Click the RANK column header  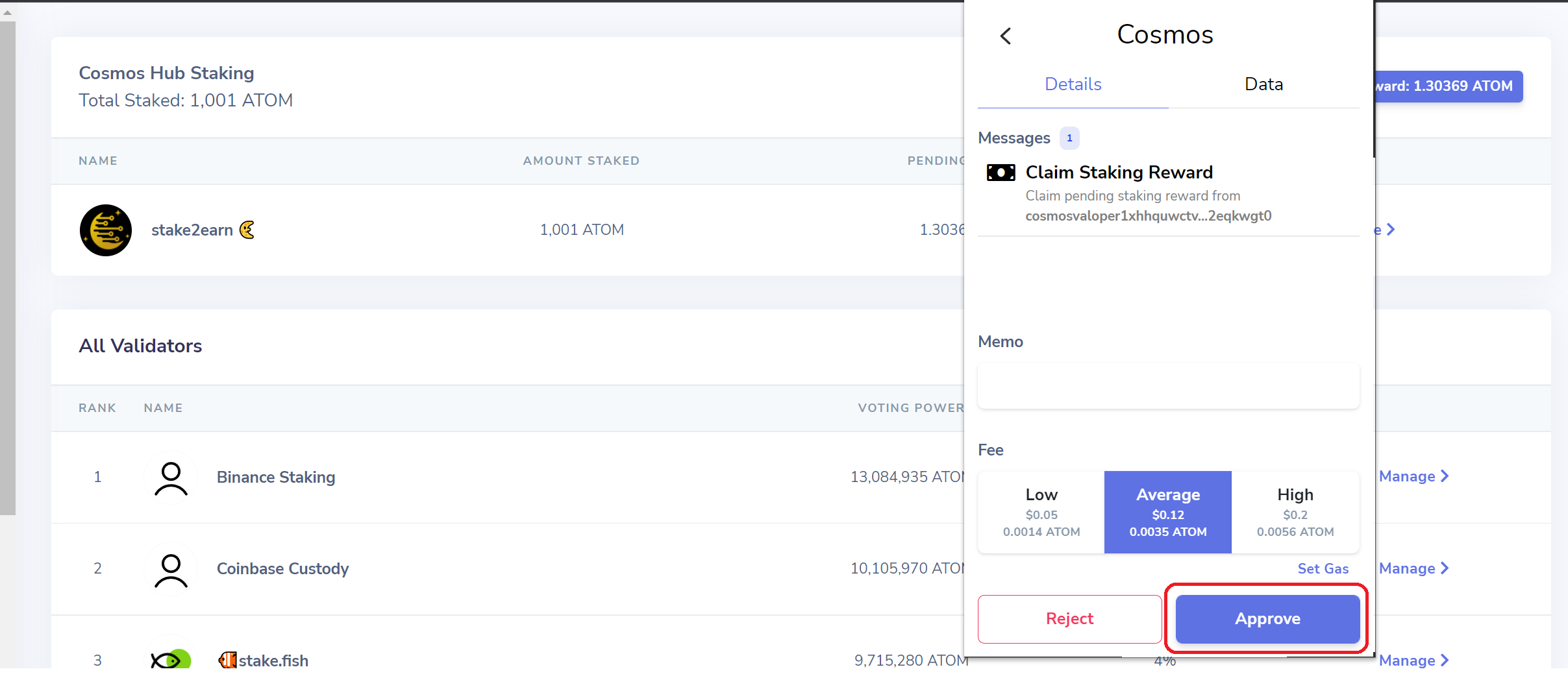tap(97, 408)
